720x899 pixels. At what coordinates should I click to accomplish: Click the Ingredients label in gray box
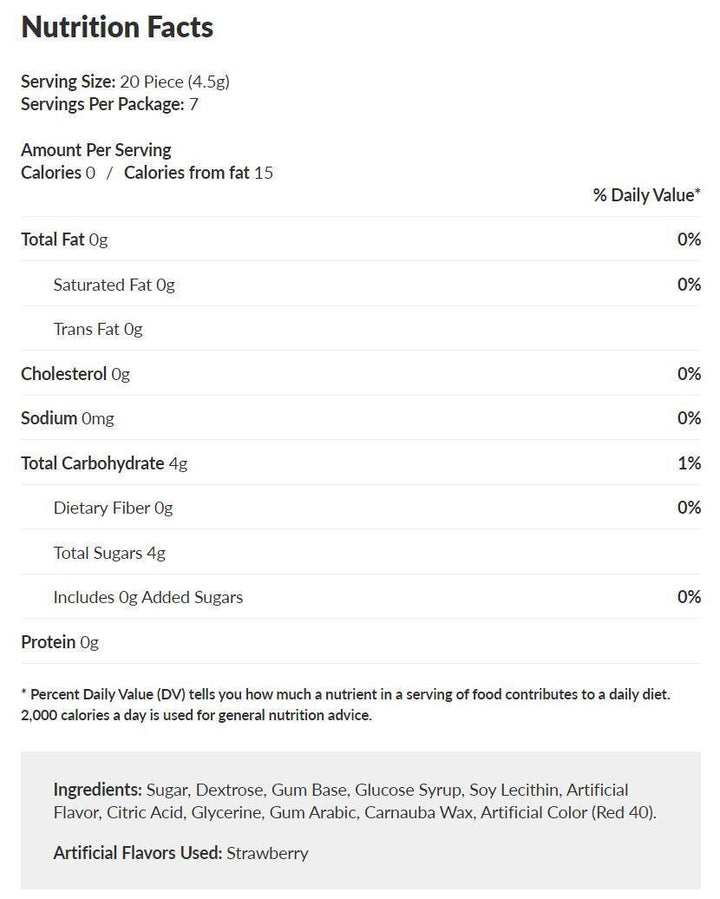pyautogui.click(x=98, y=790)
